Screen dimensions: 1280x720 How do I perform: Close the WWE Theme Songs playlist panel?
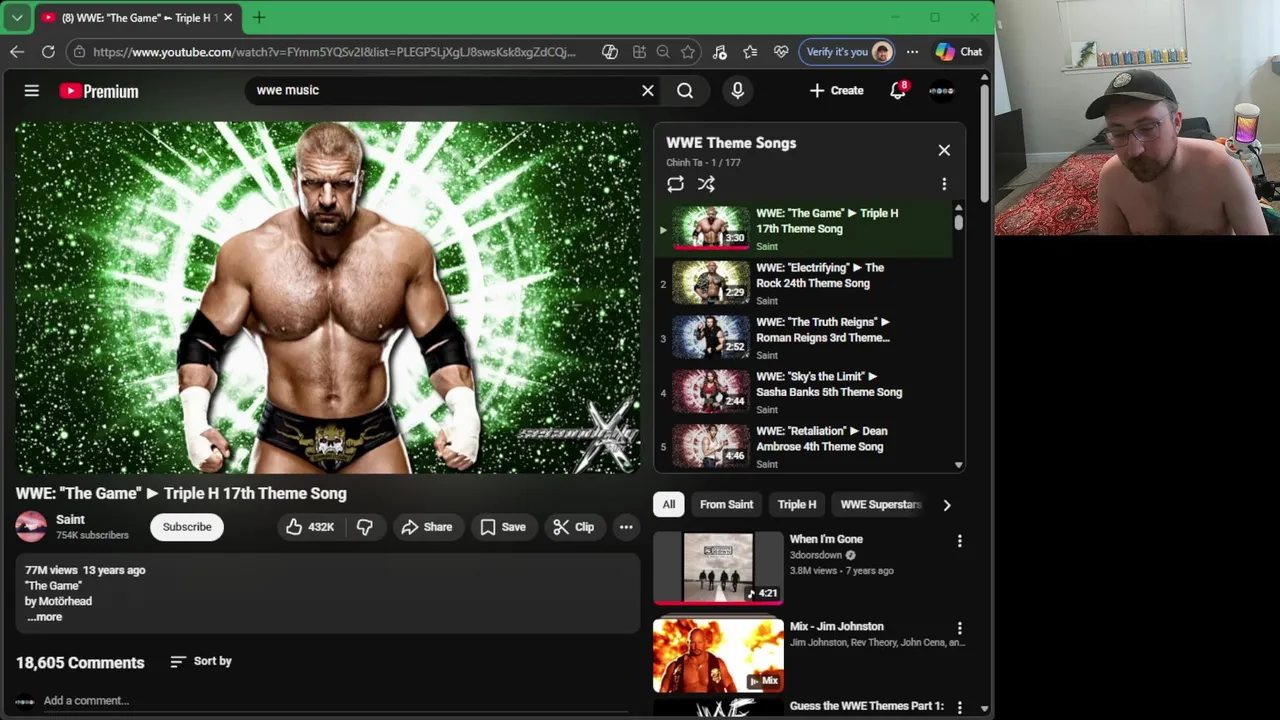point(944,150)
